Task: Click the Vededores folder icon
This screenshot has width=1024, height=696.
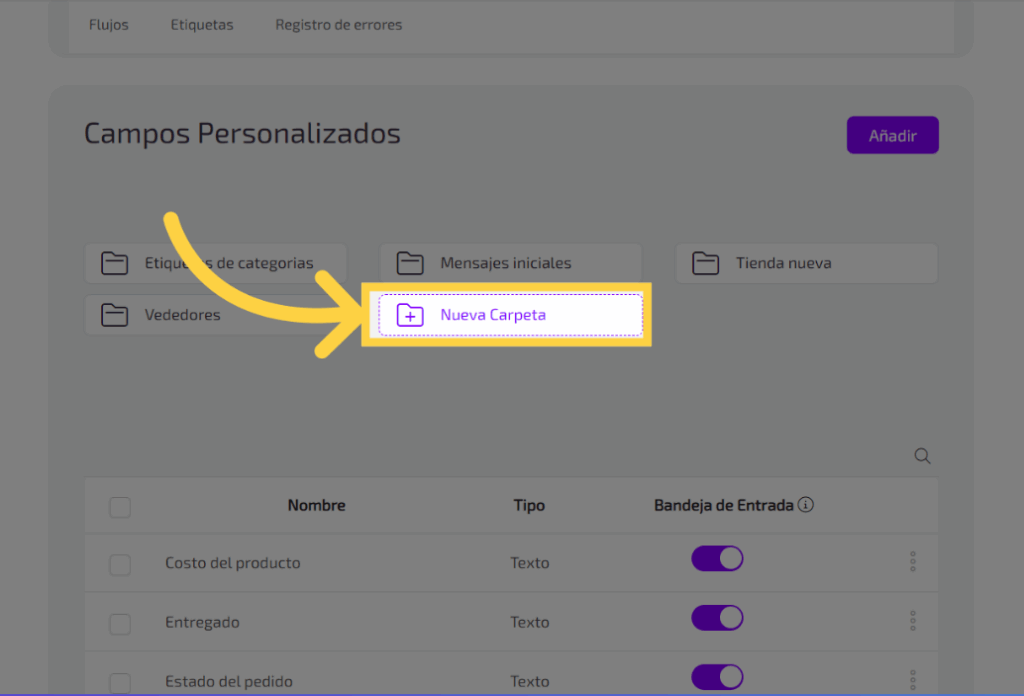Action: pos(115,315)
